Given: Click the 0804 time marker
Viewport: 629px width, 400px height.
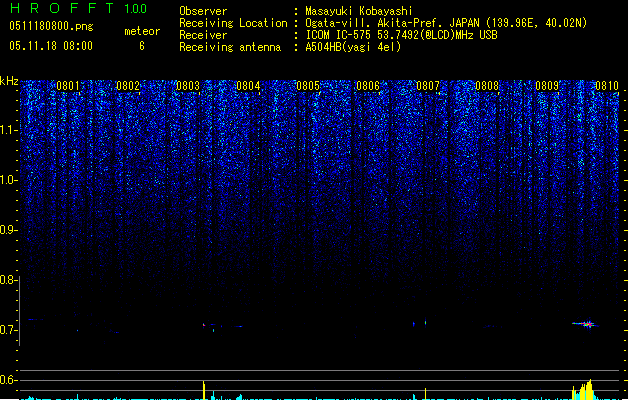Looking at the screenshot, I should 248,86.
